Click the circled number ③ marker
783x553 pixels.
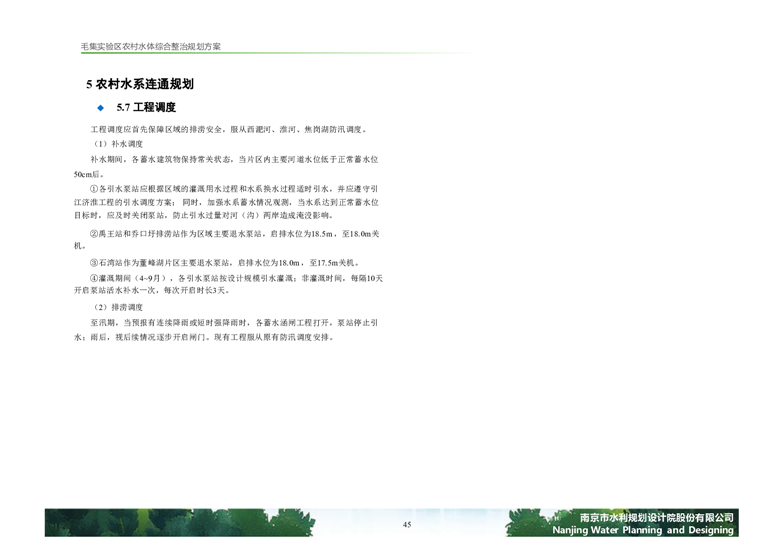pyautogui.click(x=95, y=262)
